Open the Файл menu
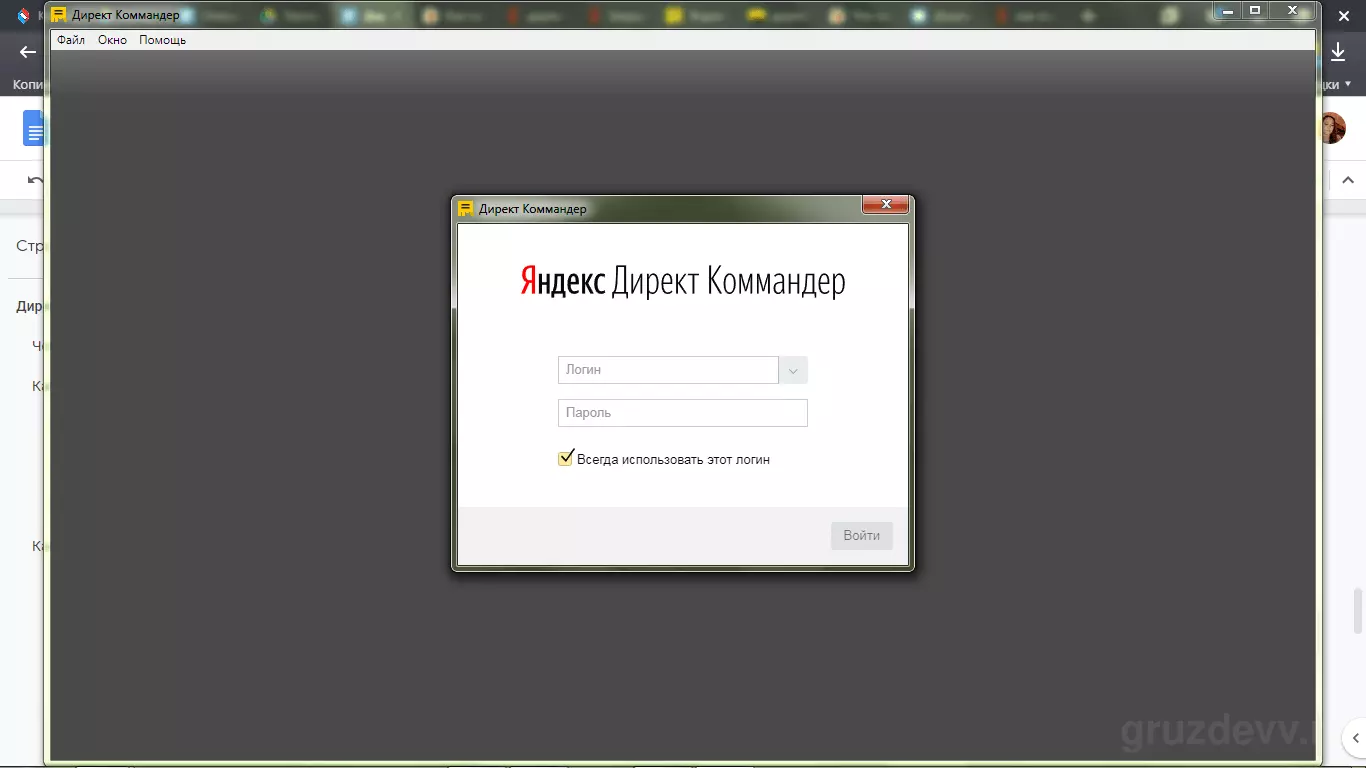The height and width of the screenshot is (768, 1366). [71, 40]
